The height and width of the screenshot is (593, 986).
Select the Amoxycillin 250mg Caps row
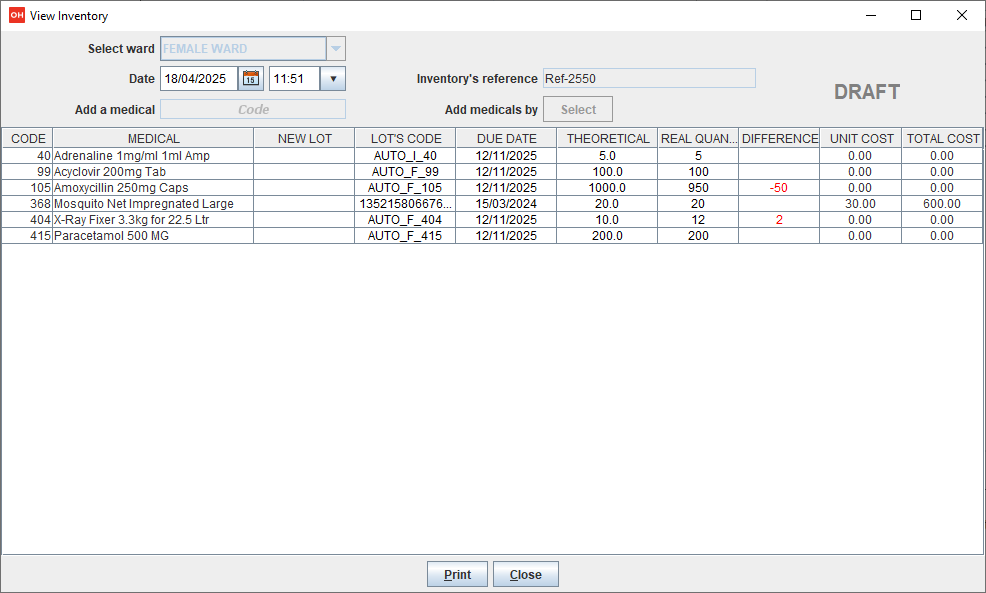pos(150,187)
